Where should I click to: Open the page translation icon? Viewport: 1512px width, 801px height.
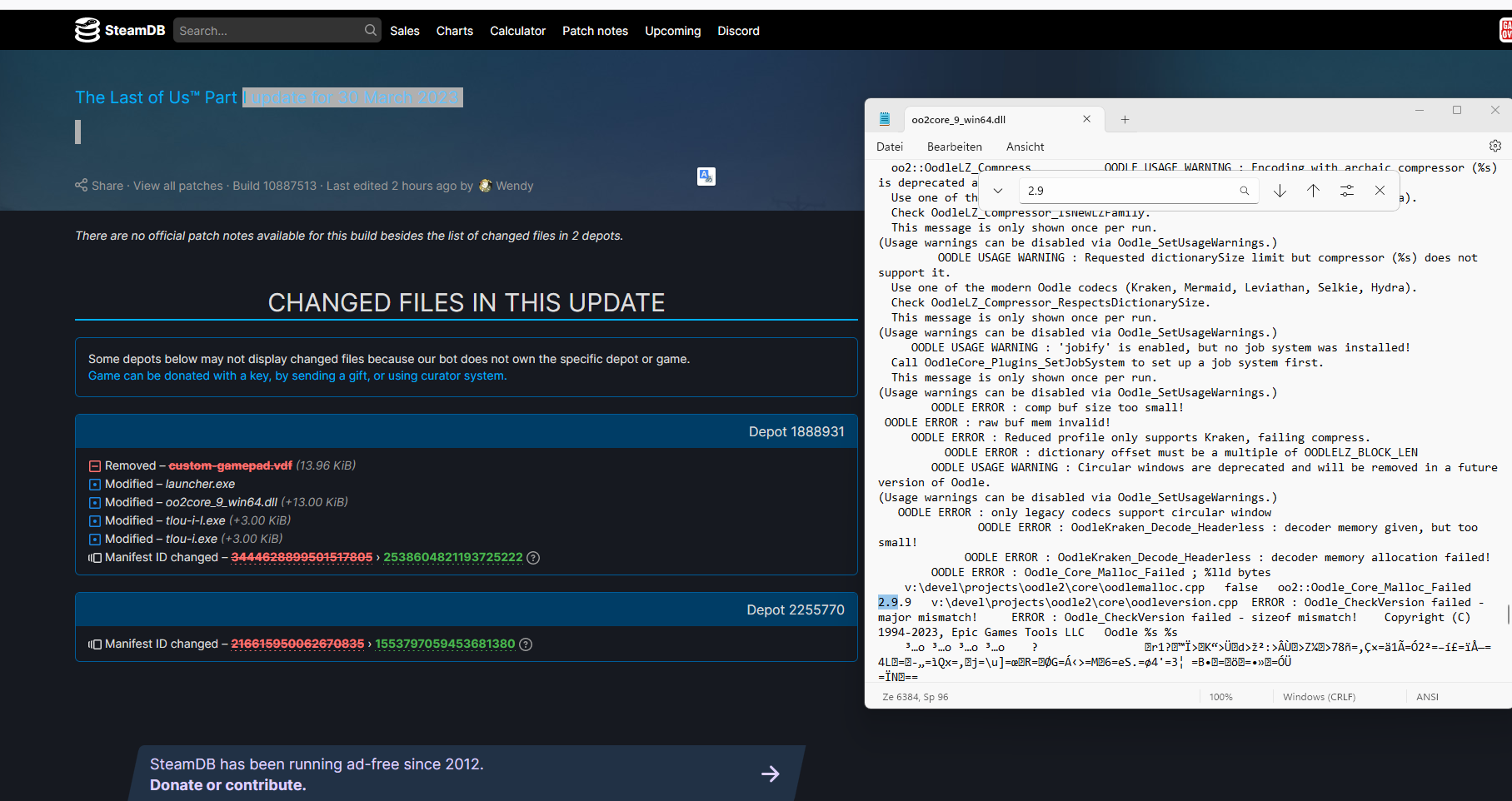coord(706,177)
